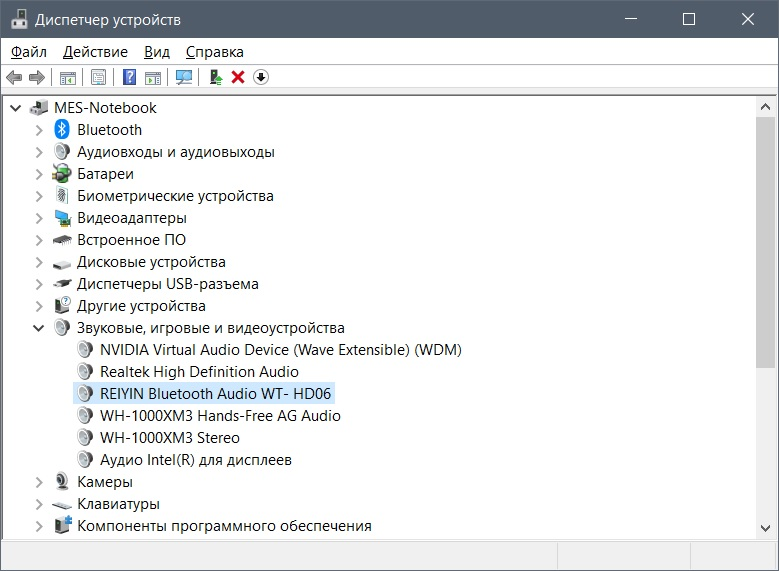
Task: Click the black down-arrow disable device icon
Action: point(261,77)
